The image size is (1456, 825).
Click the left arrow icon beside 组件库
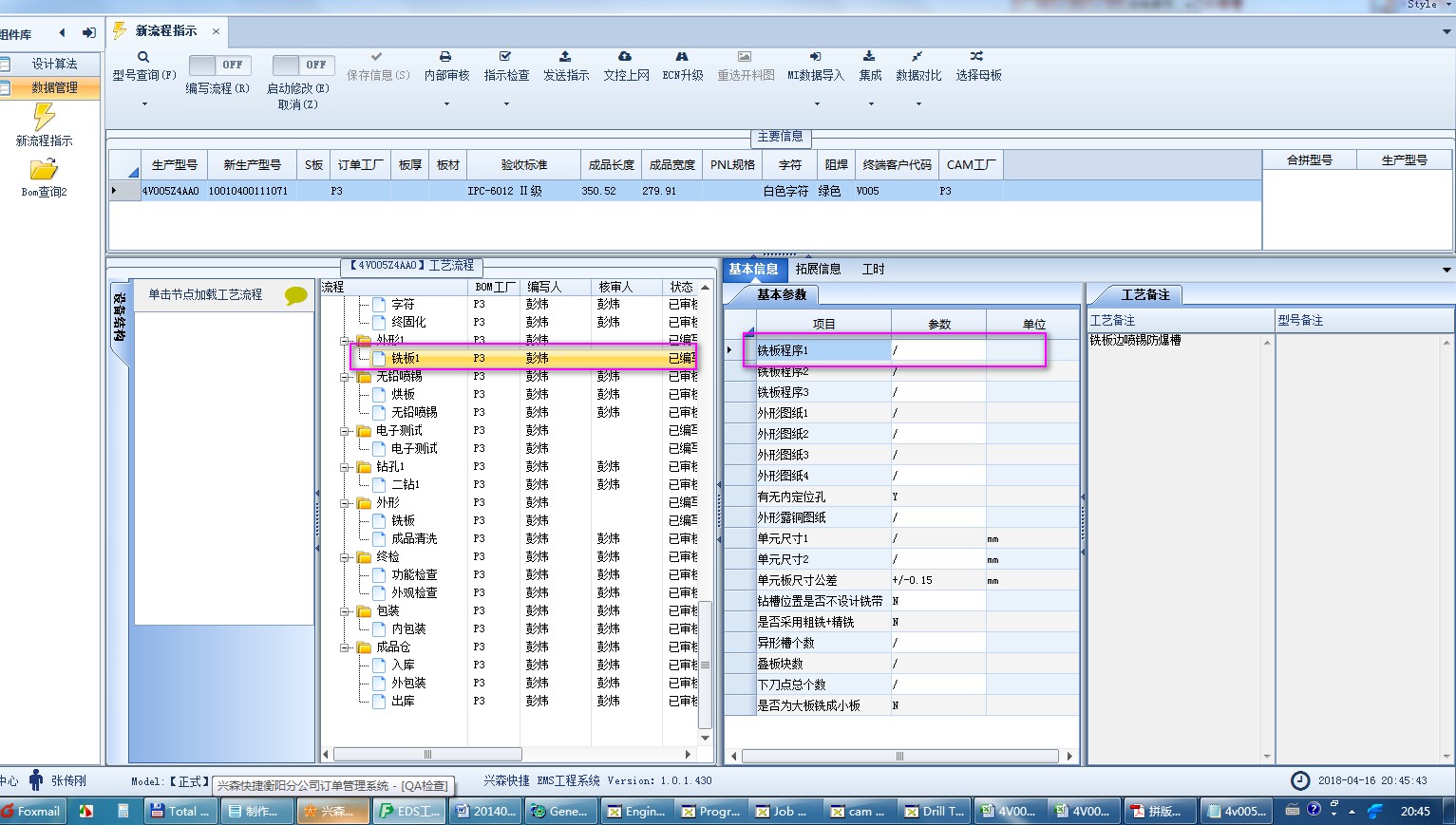pyautogui.click(x=62, y=33)
